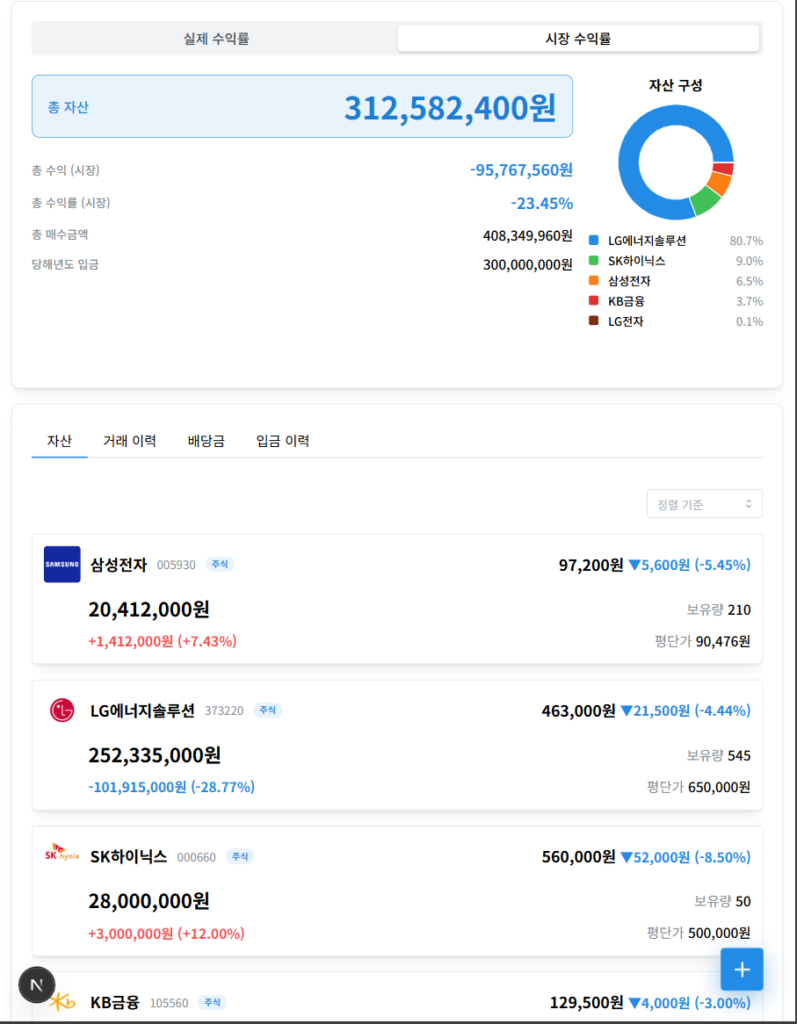Image resolution: width=797 pixels, height=1024 pixels.
Task: Click the blue LG에너지솔루션 legend swatch
Action: (593, 241)
